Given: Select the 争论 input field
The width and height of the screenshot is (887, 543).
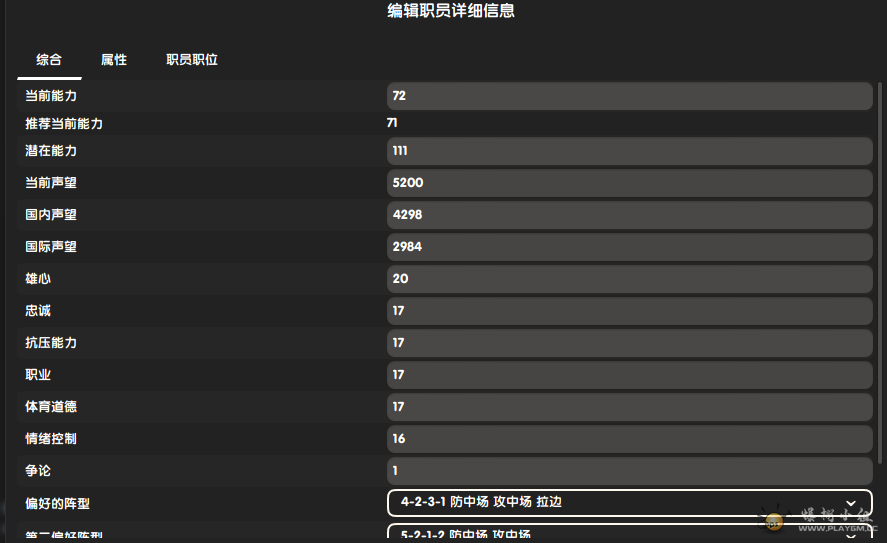Looking at the screenshot, I should pyautogui.click(x=630, y=471).
